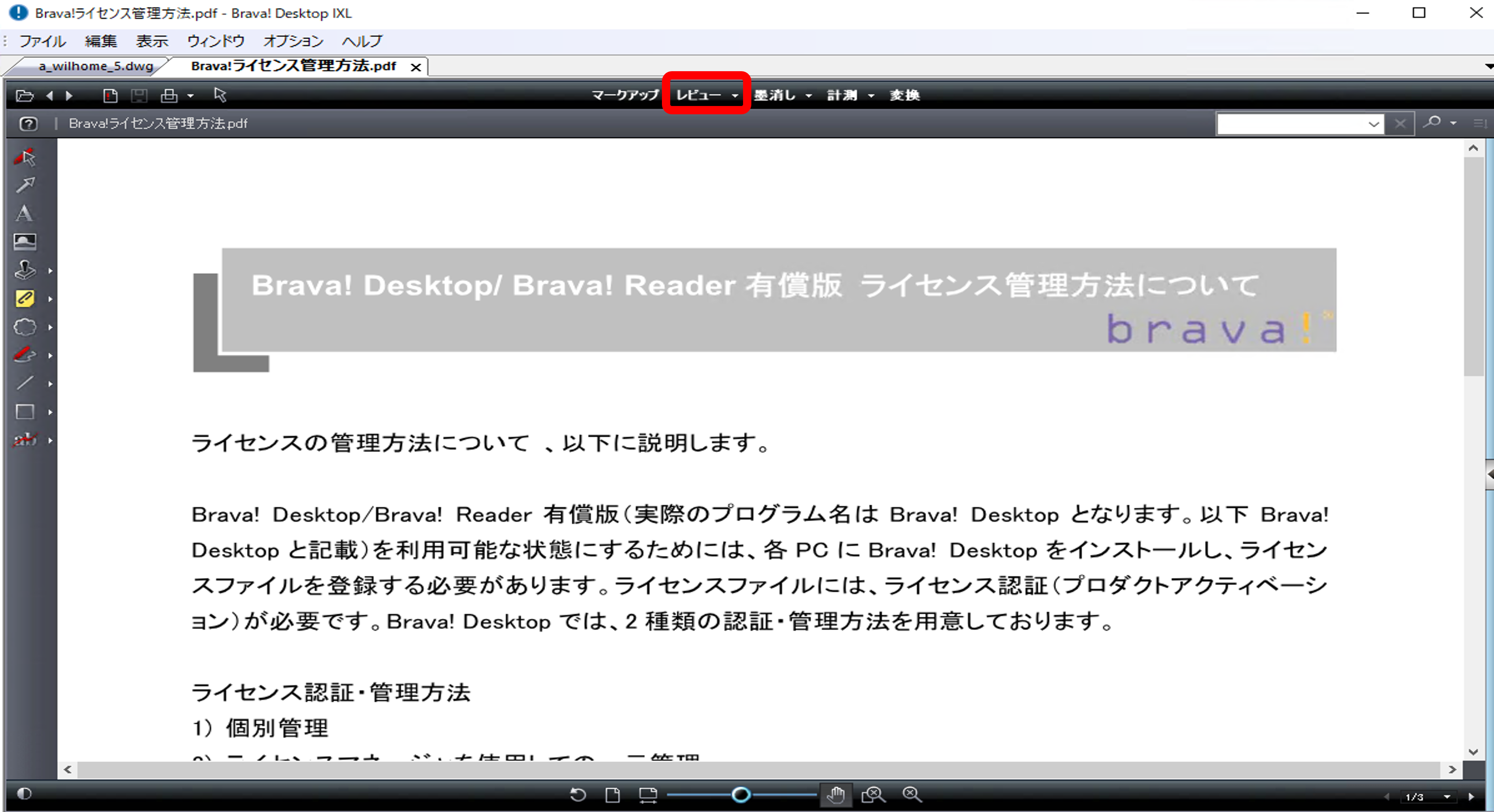Expand the line tool flyout arrow
The width and height of the screenshot is (1494, 812).
[x=51, y=384]
